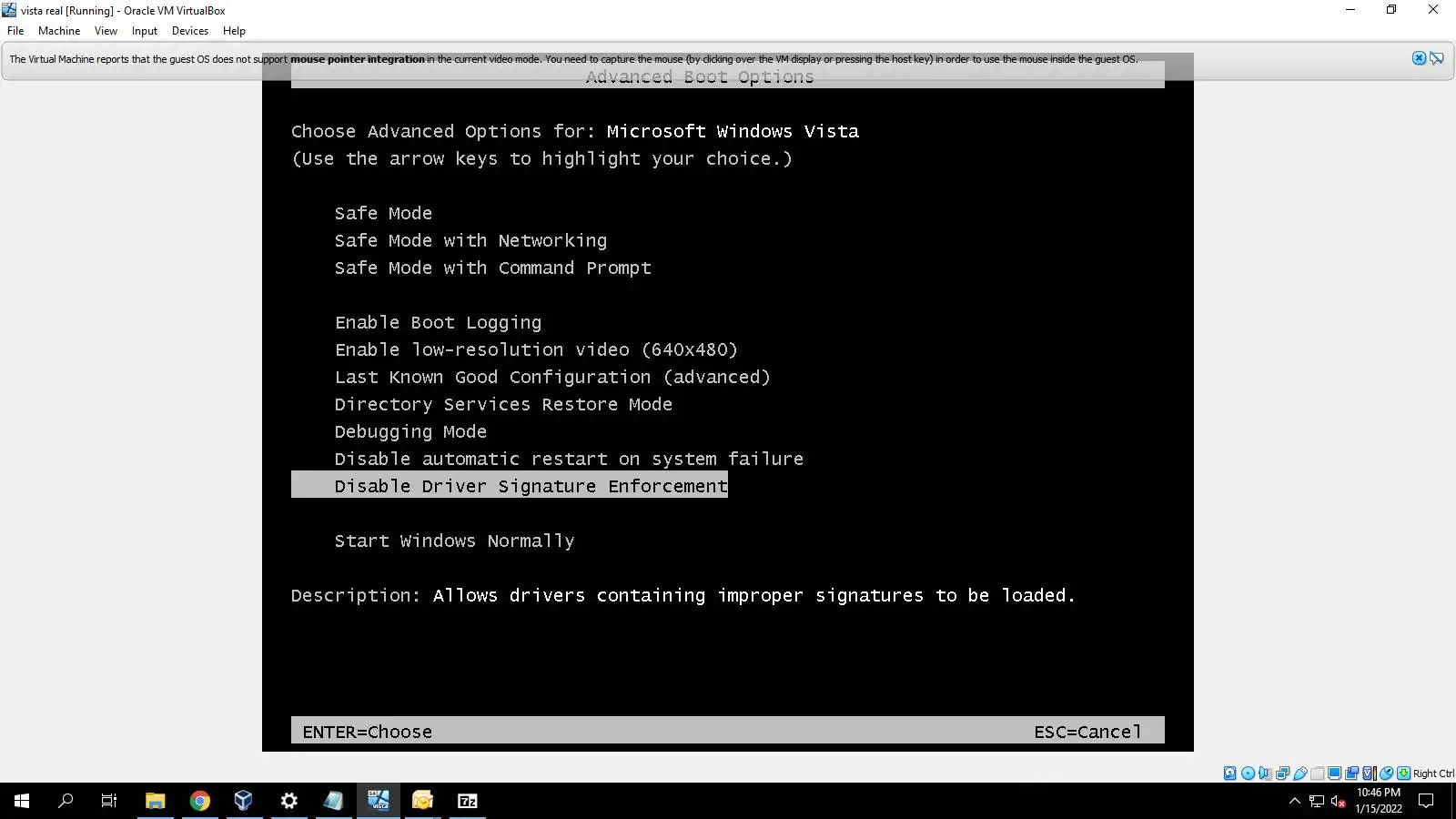Image resolution: width=1456 pixels, height=819 pixels.
Task: Click the optical drive status icon
Action: (x=1248, y=773)
